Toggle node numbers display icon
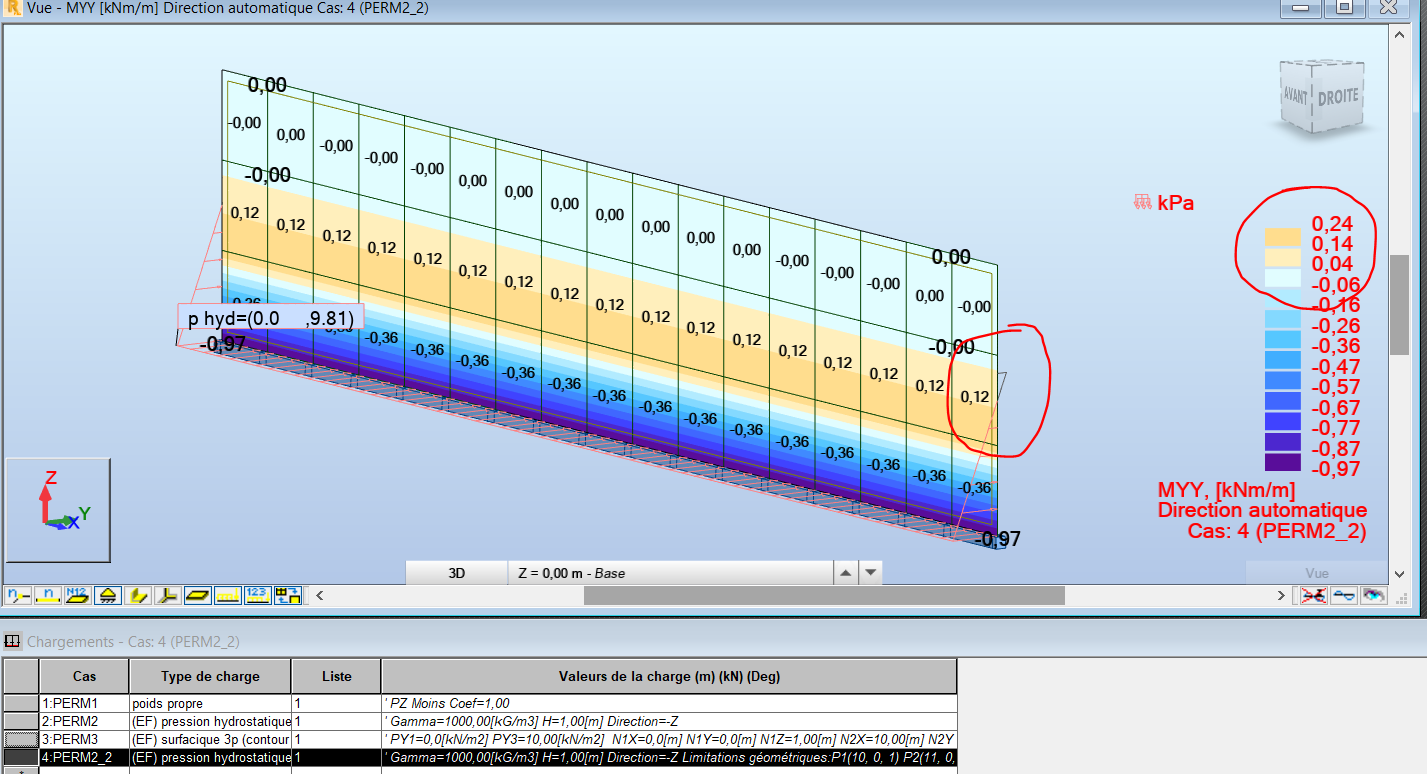1427x774 pixels. (17, 595)
